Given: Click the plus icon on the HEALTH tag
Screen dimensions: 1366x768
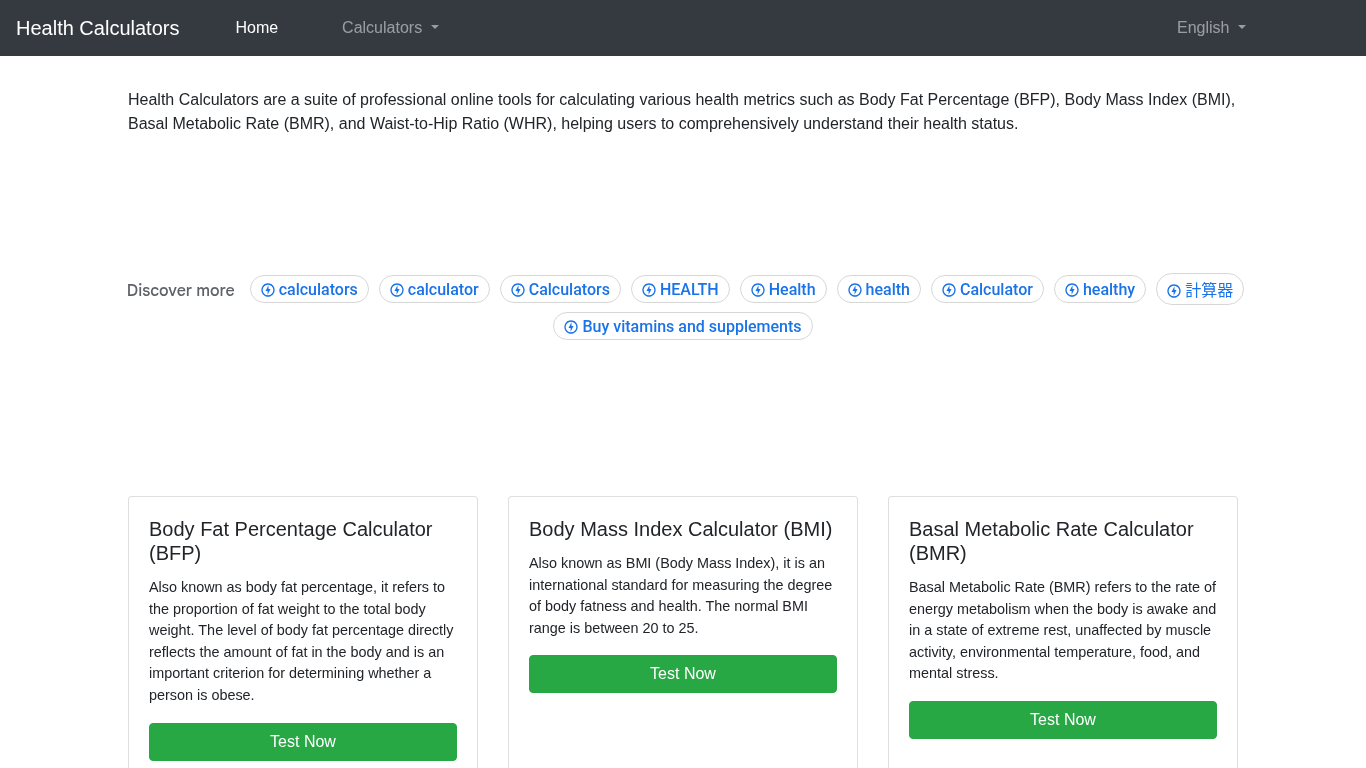Looking at the screenshot, I should (x=649, y=289).
